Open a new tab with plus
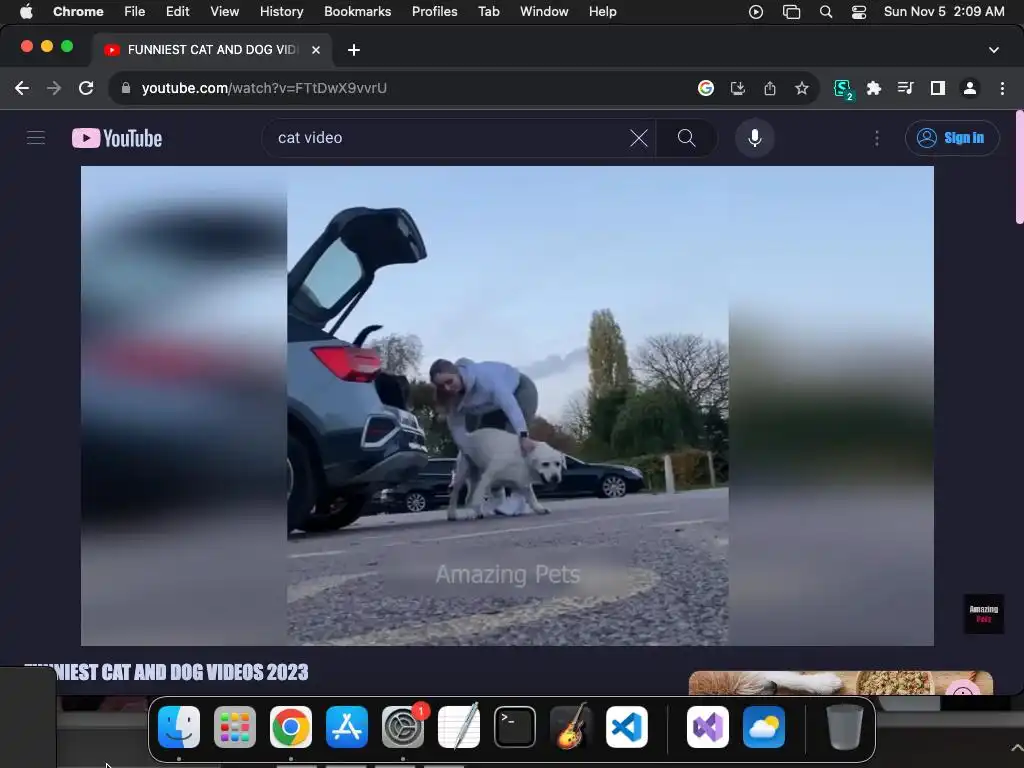Image resolution: width=1024 pixels, height=768 pixels. coord(354,50)
